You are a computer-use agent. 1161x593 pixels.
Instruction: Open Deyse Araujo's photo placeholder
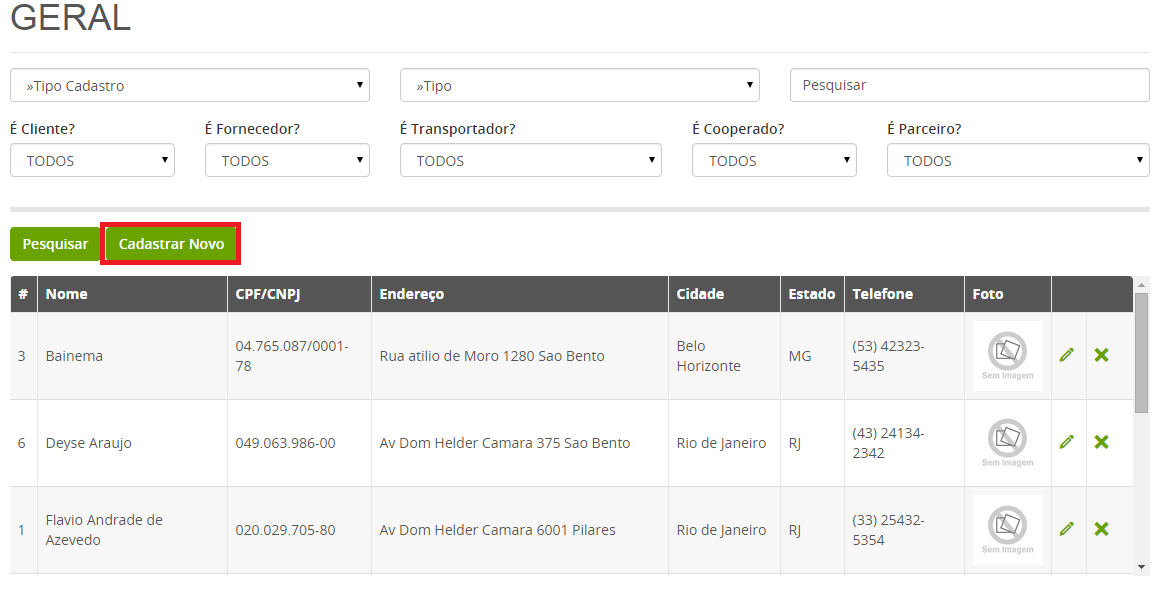click(x=1007, y=443)
